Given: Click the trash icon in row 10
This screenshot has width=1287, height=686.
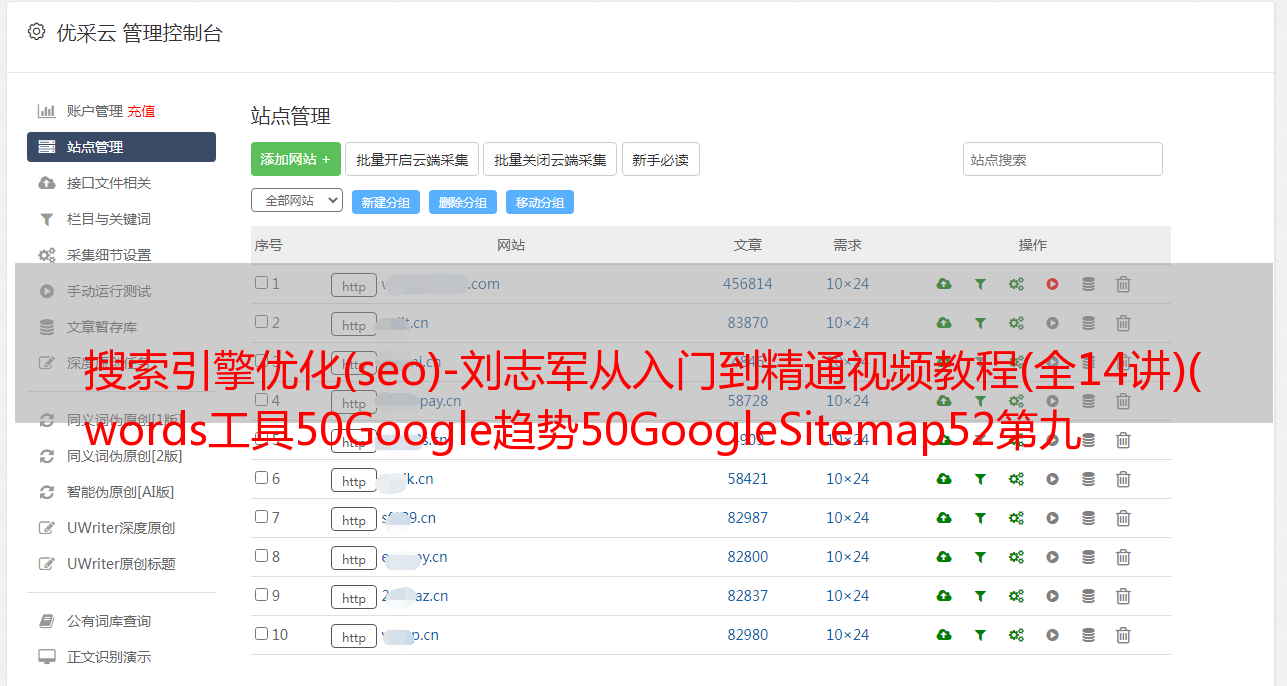Looking at the screenshot, I should click(1123, 635).
